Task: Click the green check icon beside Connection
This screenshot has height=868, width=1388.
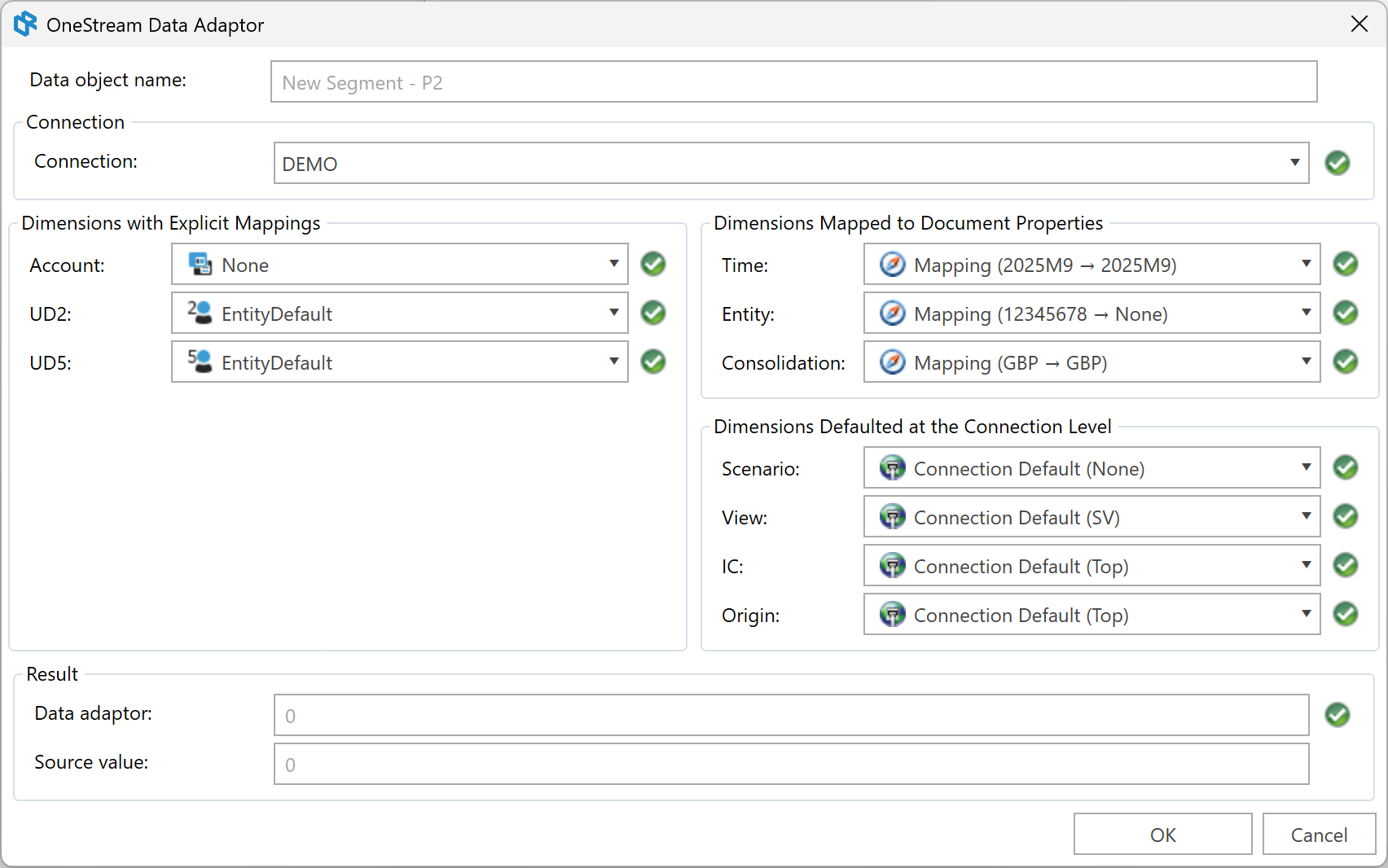Action: pyautogui.click(x=1337, y=163)
